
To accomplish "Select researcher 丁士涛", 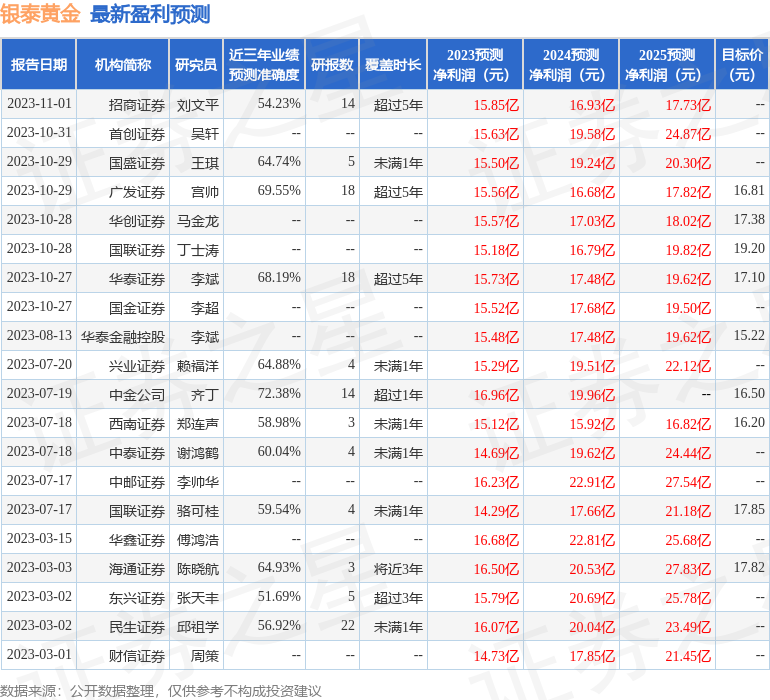I will click(198, 250).
